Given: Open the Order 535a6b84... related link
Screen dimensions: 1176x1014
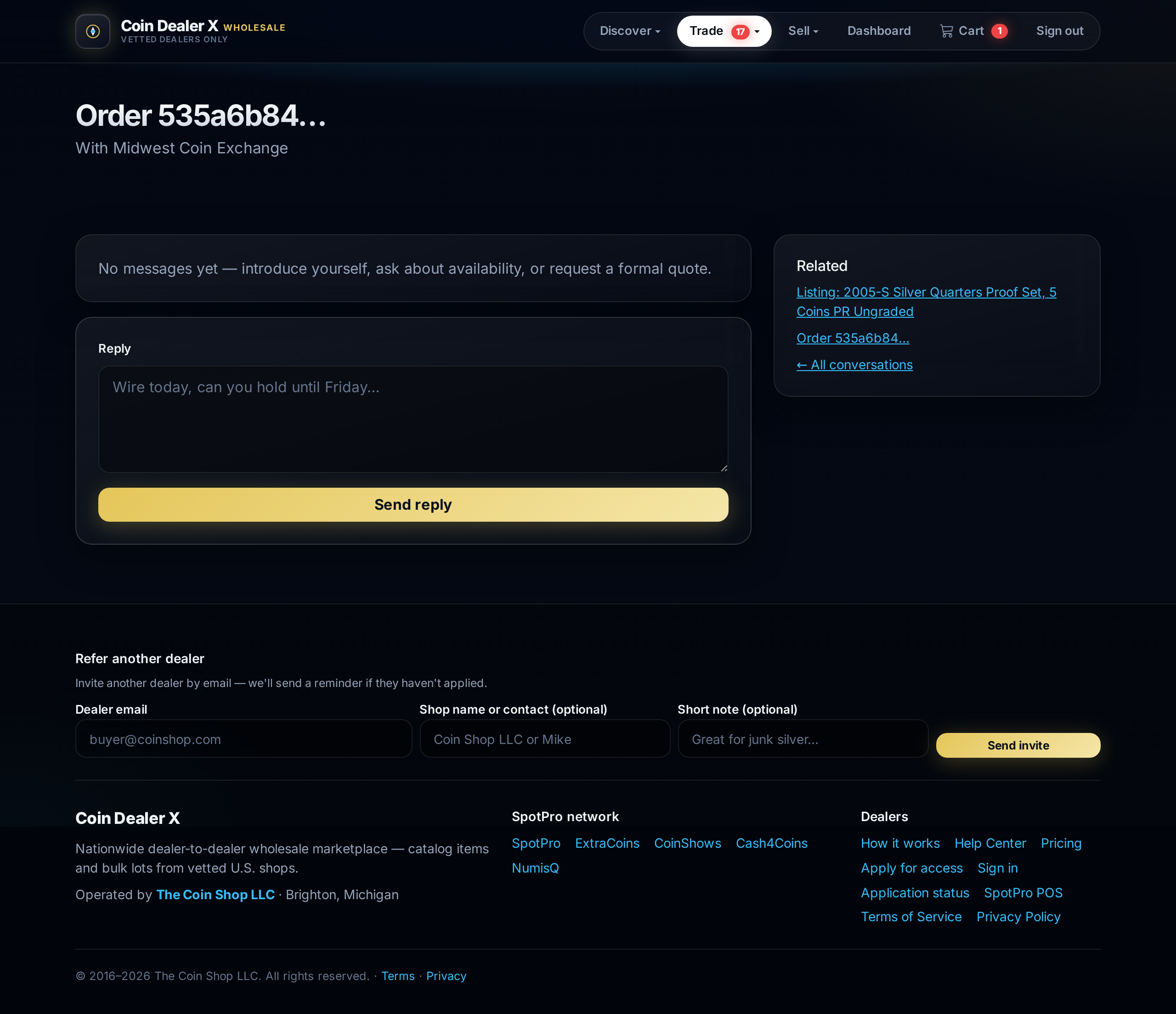Looking at the screenshot, I should tap(853, 338).
